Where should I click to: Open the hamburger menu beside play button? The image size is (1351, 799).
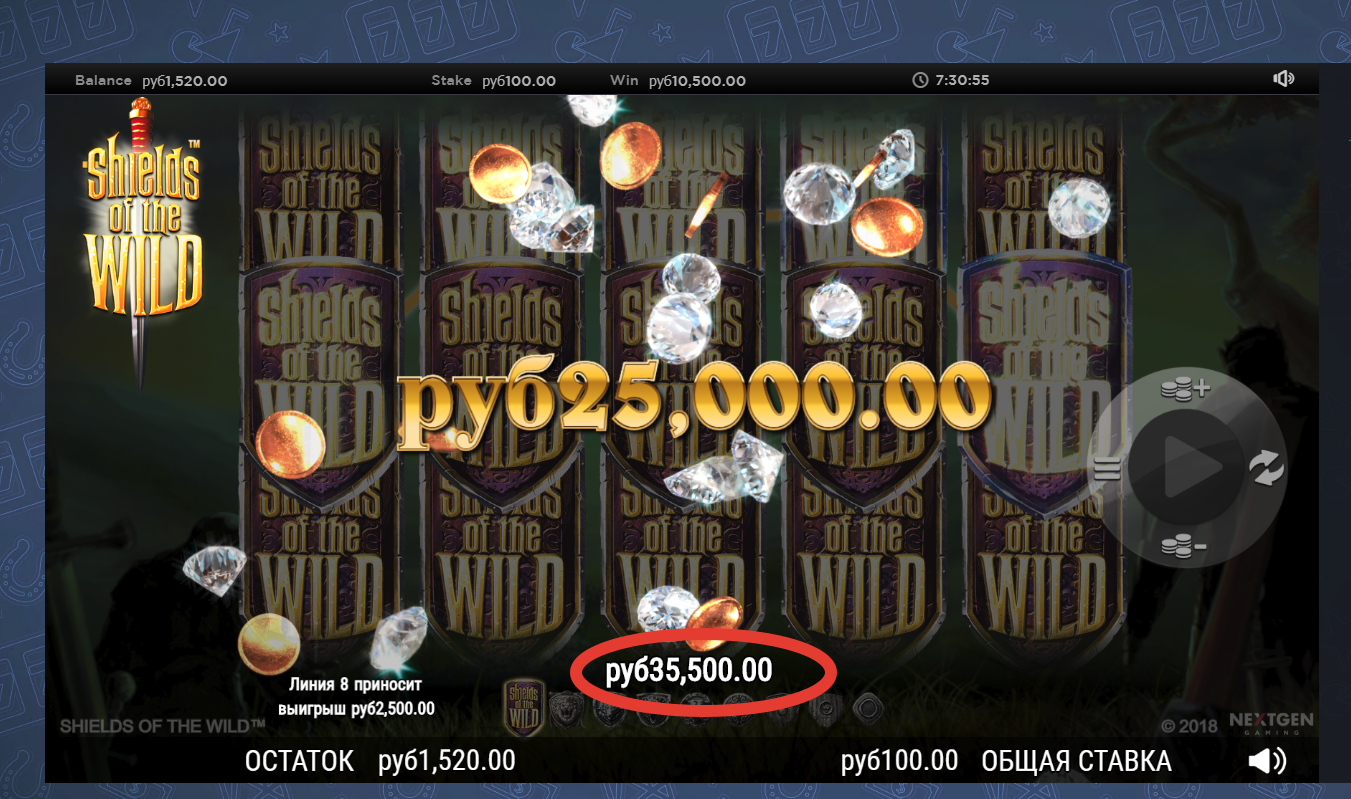tap(1106, 468)
